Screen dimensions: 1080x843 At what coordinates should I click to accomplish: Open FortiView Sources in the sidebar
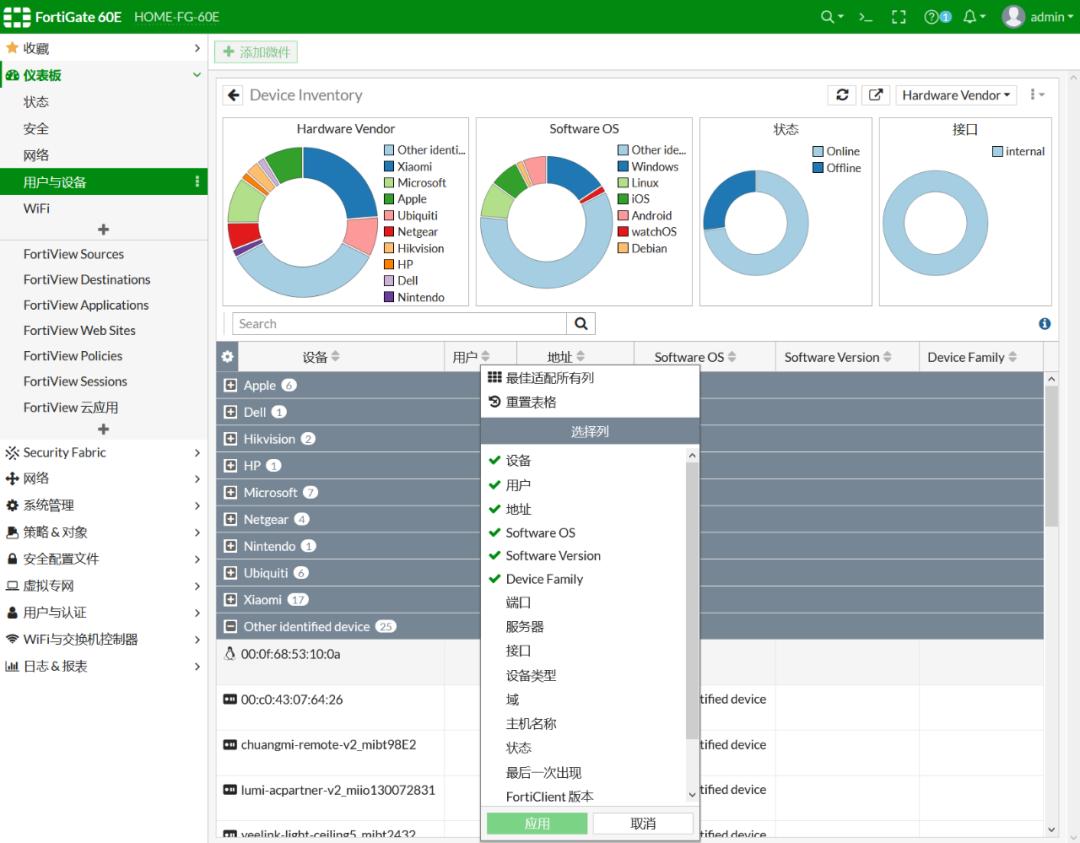pos(74,254)
